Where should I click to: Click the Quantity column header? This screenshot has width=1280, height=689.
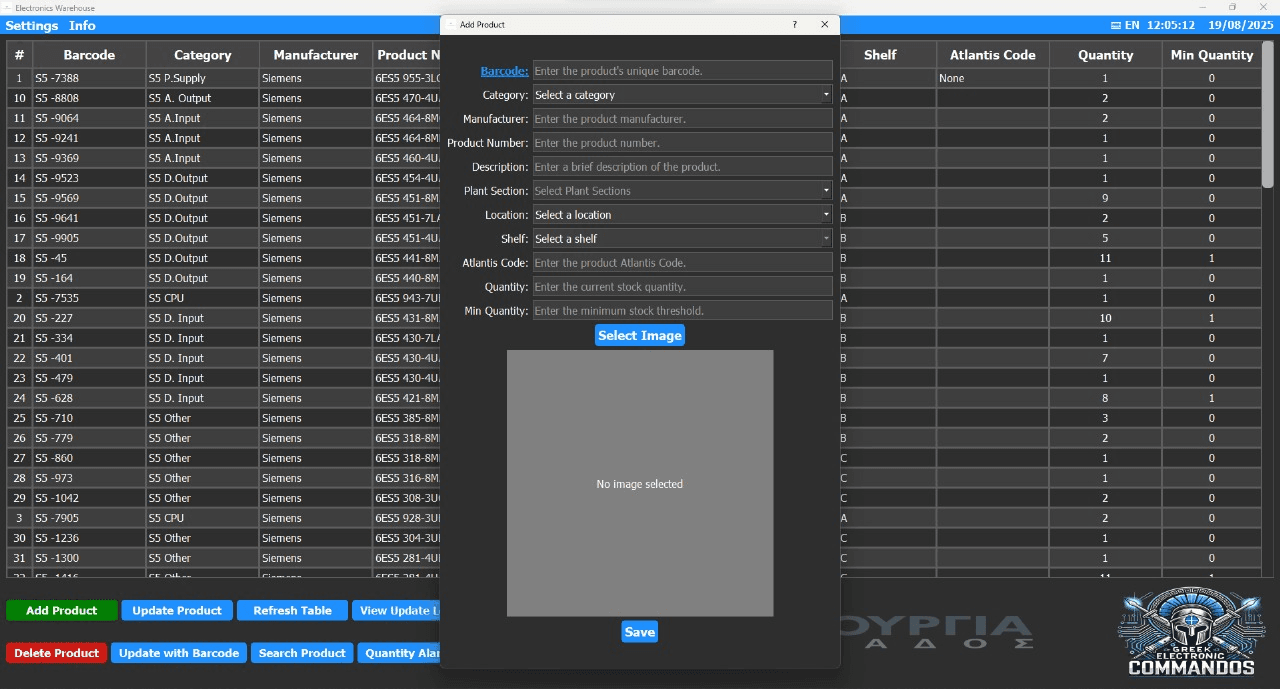pos(1105,55)
